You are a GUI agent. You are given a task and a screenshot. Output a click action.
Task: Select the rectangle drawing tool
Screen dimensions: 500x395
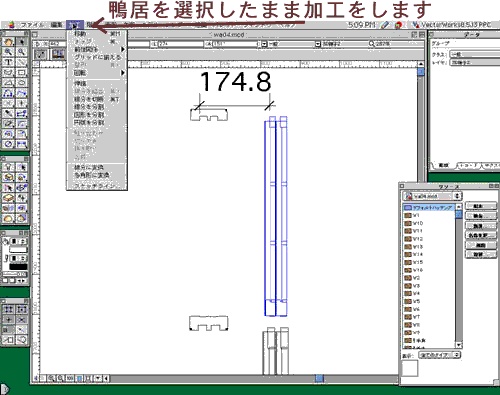click(22, 72)
